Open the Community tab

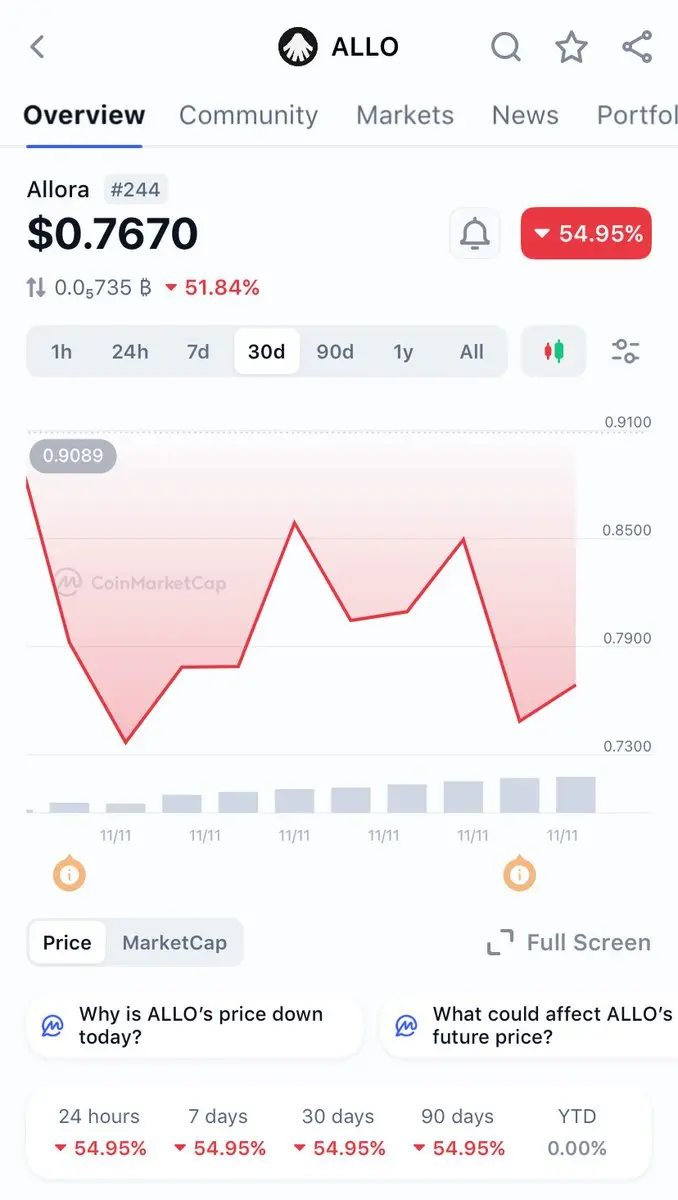[248, 115]
